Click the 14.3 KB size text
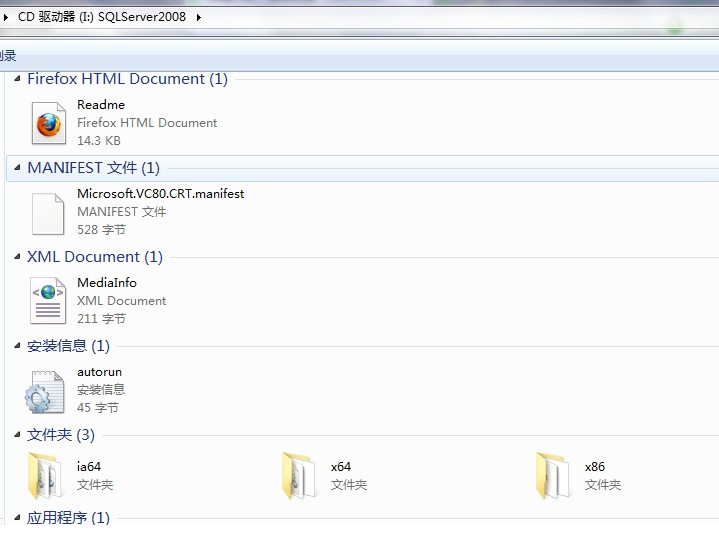This screenshot has width=719, height=546. click(x=99, y=141)
